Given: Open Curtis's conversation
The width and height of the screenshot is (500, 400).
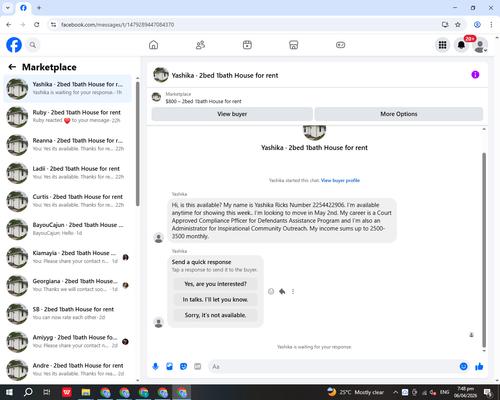Looking at the screenshot, I should 67,201.
